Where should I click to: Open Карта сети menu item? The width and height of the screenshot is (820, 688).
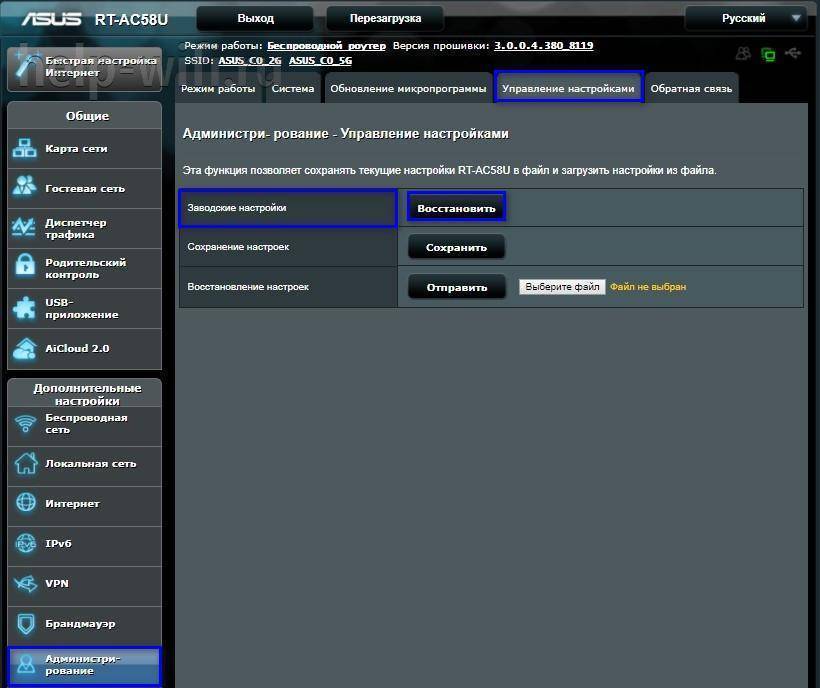[85, 148]
